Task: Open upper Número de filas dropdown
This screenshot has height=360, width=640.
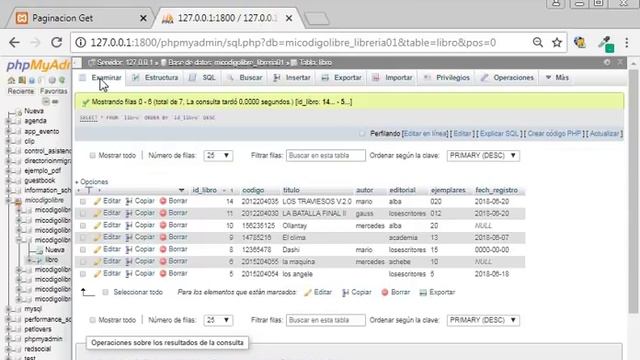Action: 218,156
